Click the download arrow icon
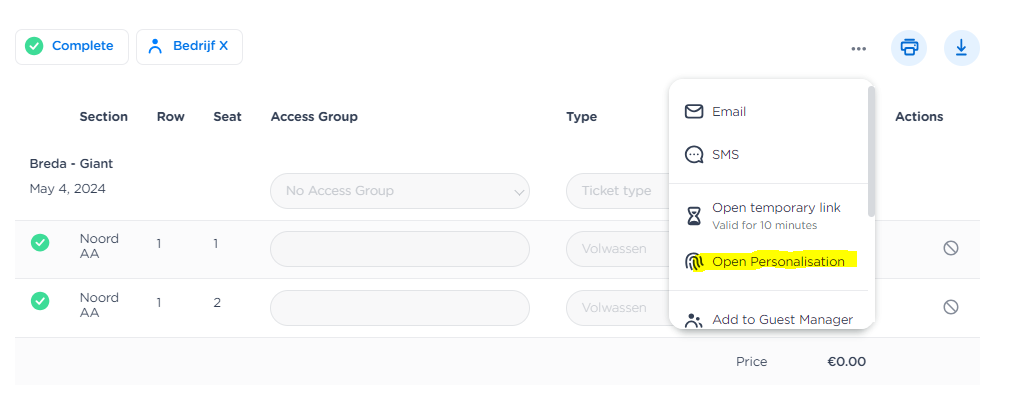The width and height of the screenshot is (1013, 406). point(961,47)
